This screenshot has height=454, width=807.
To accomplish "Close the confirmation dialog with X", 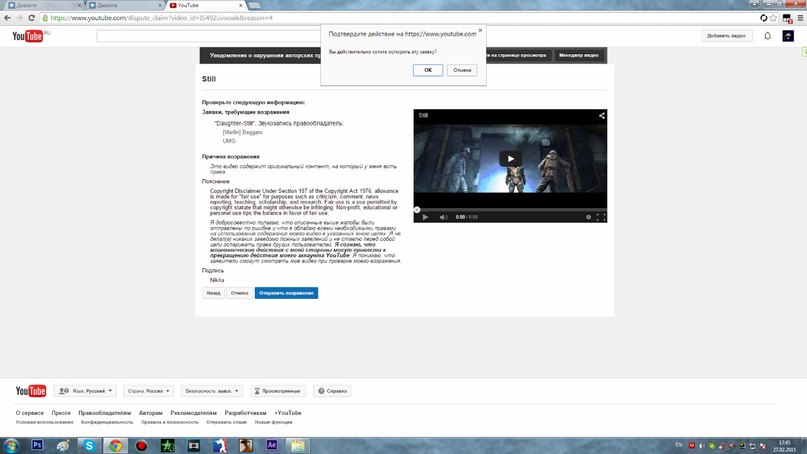I will 480,30.
